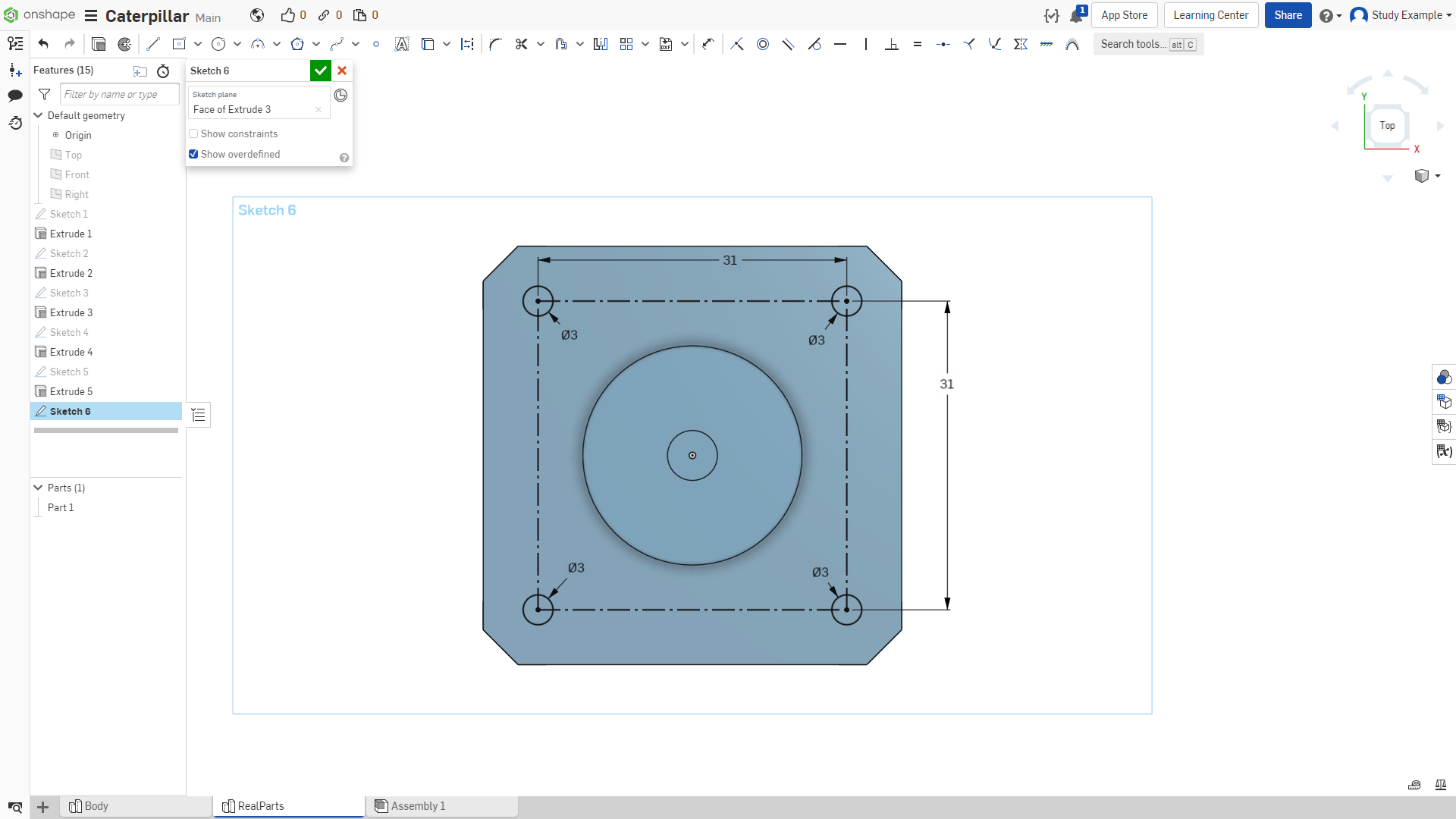Click the Undo arrow

pos(43,44)
